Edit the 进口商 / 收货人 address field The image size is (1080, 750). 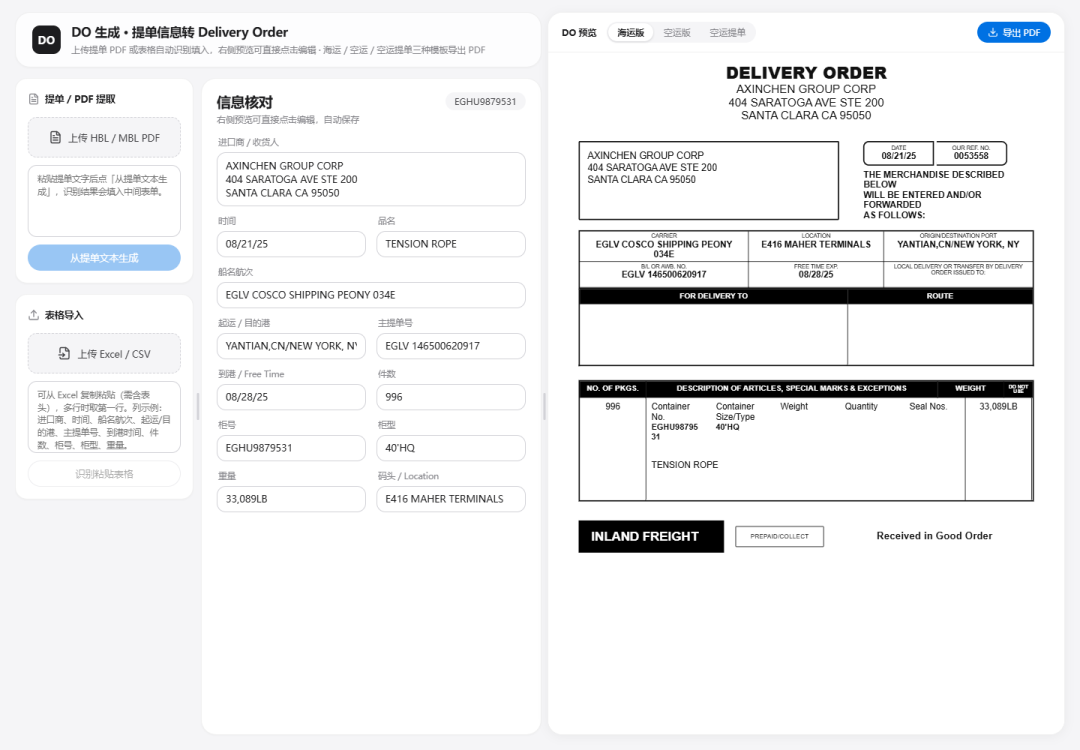pyautogui.click(x=371, y=179)
